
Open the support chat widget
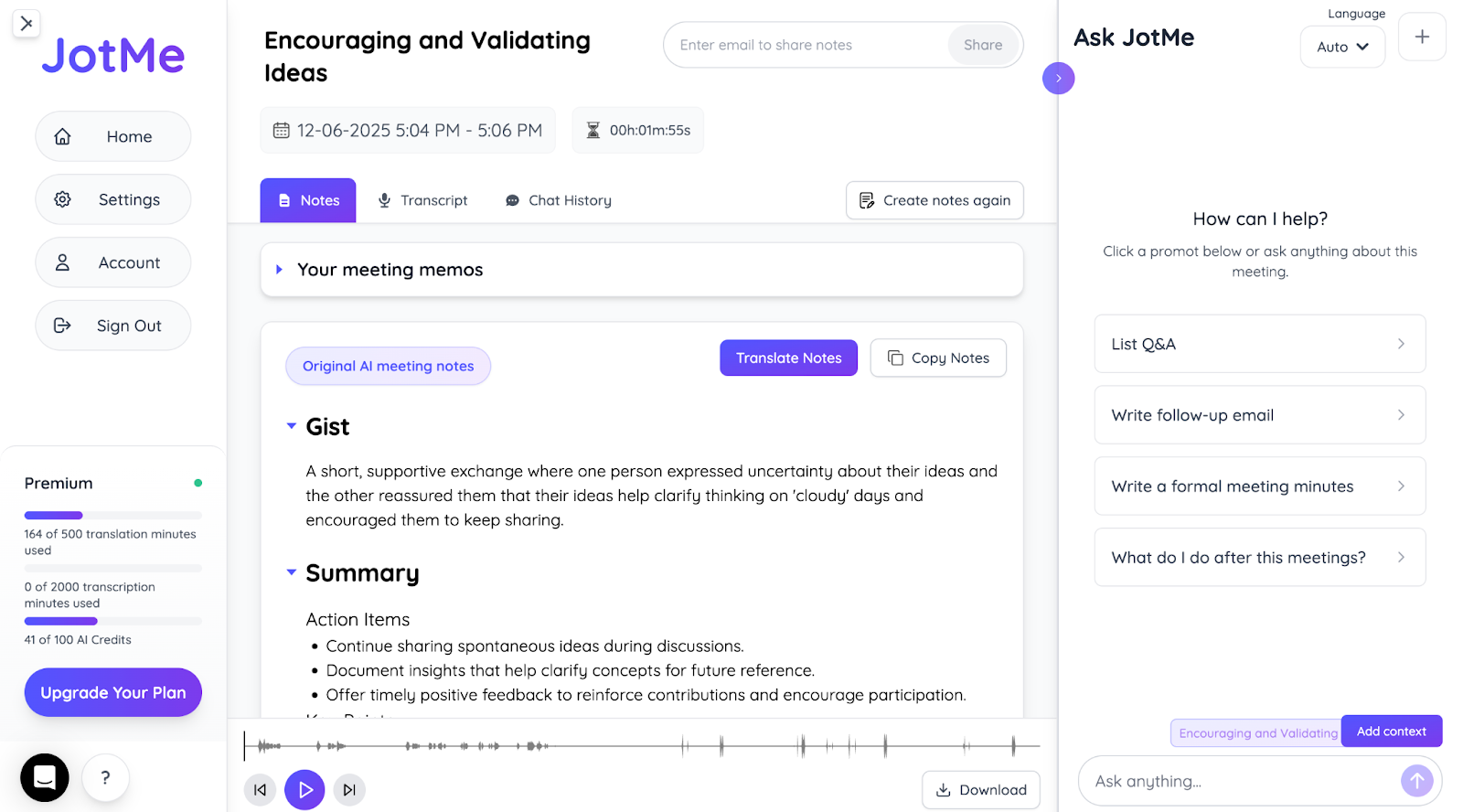45,776
